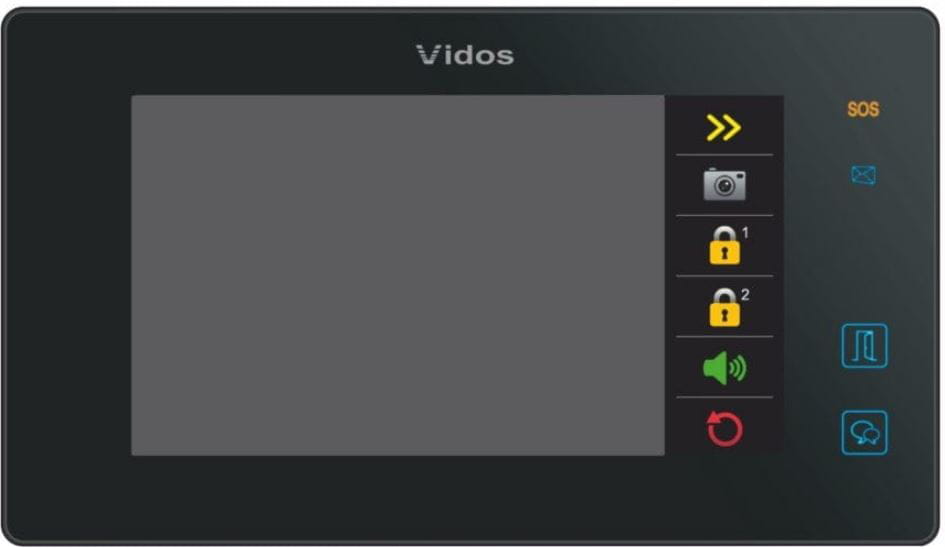Tap the lens of the camera icon
945x549 pixels.
click(724, 186)
